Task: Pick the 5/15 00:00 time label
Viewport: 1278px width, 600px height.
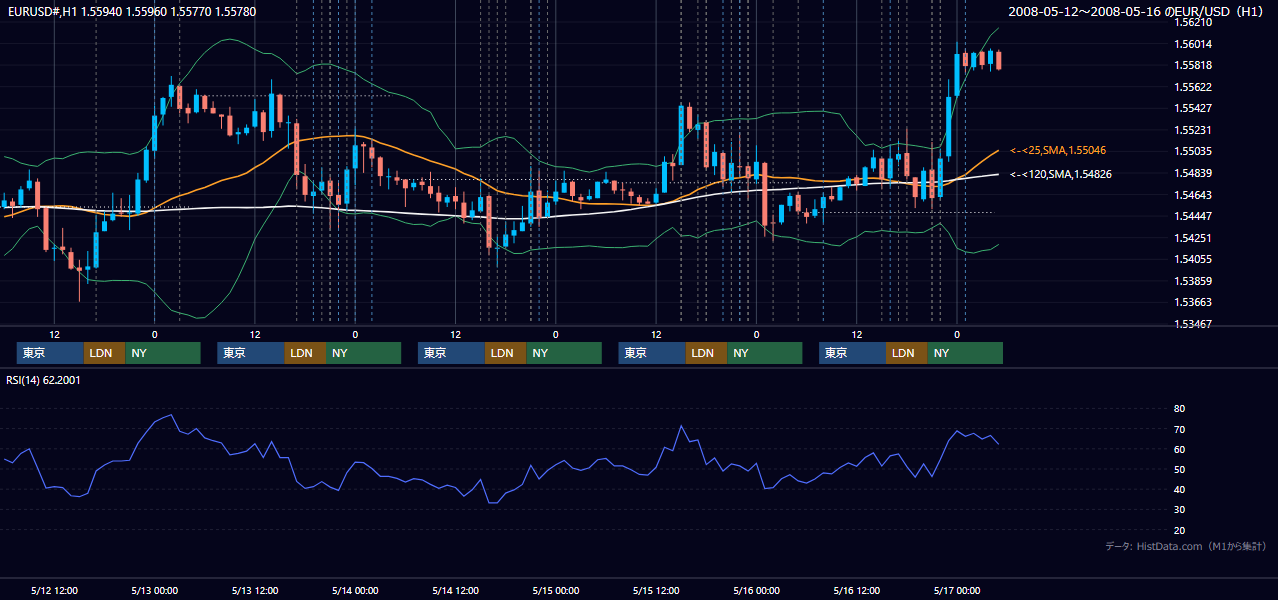Action: [x=556, y=590]
